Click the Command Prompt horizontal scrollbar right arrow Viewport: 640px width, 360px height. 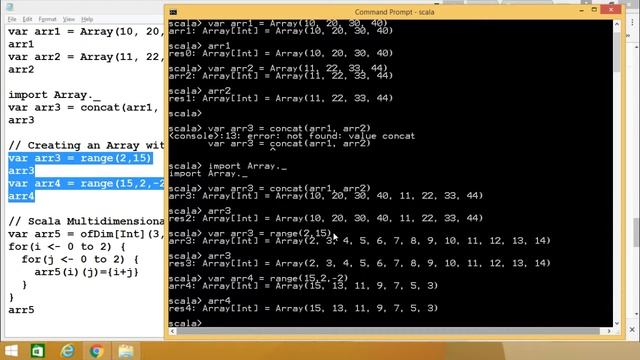[x=609, y=331]
